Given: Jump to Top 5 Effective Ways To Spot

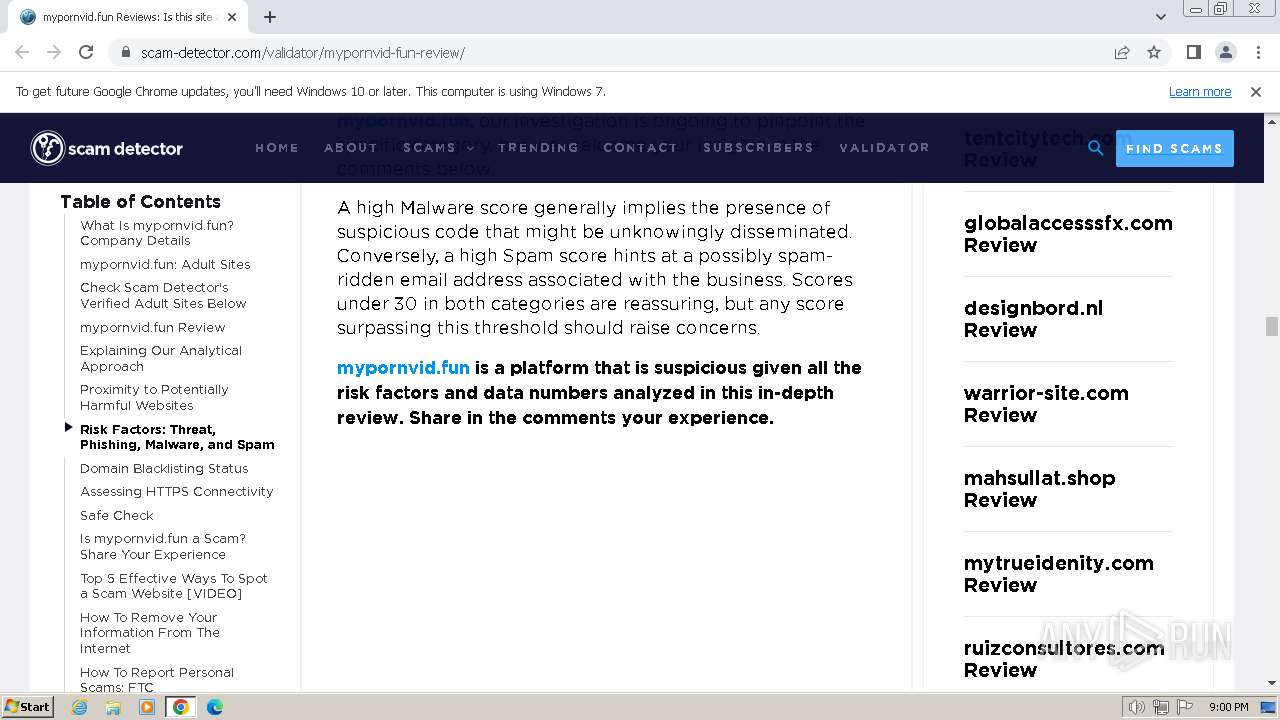Looking at the screenshot, I should click(174, 586).
